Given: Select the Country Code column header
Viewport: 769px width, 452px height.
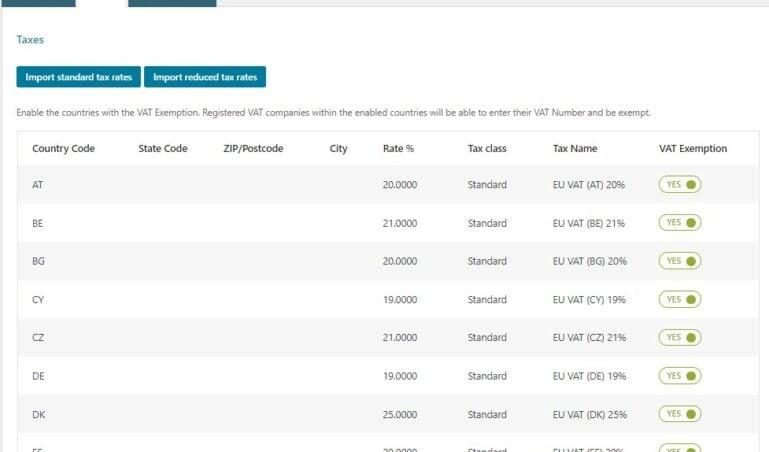Looking at the screenshot, I should click(x=63, y=149).
